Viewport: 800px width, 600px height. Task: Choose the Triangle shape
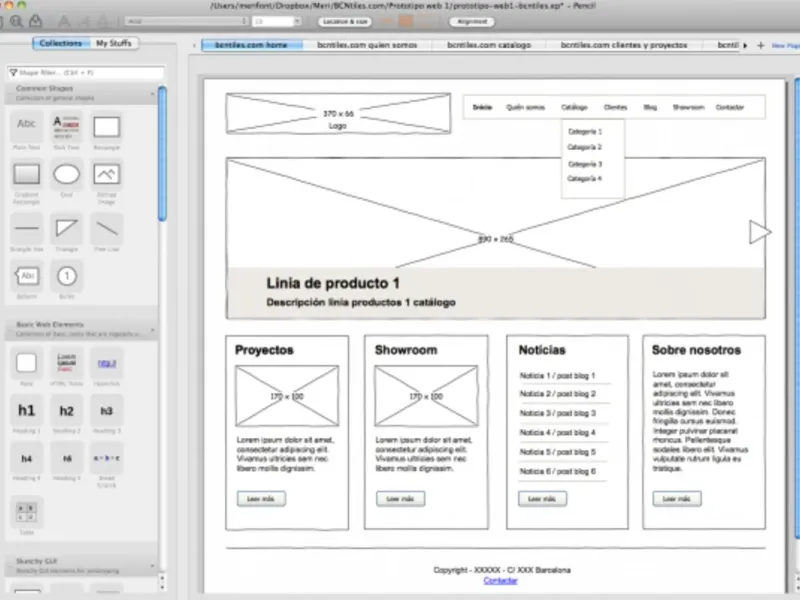66,232
